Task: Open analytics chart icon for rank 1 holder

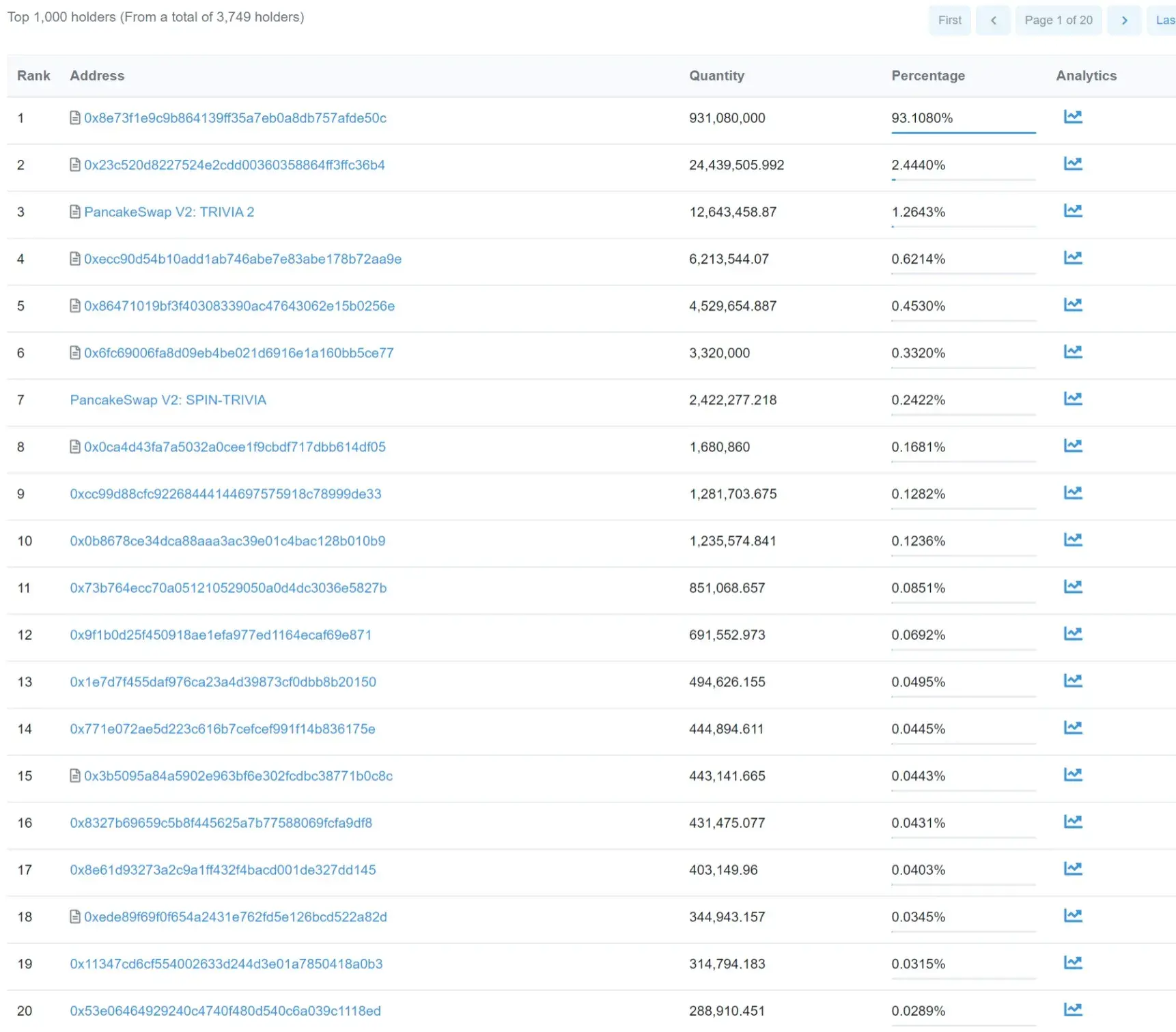Action: tap(1072, 117)
